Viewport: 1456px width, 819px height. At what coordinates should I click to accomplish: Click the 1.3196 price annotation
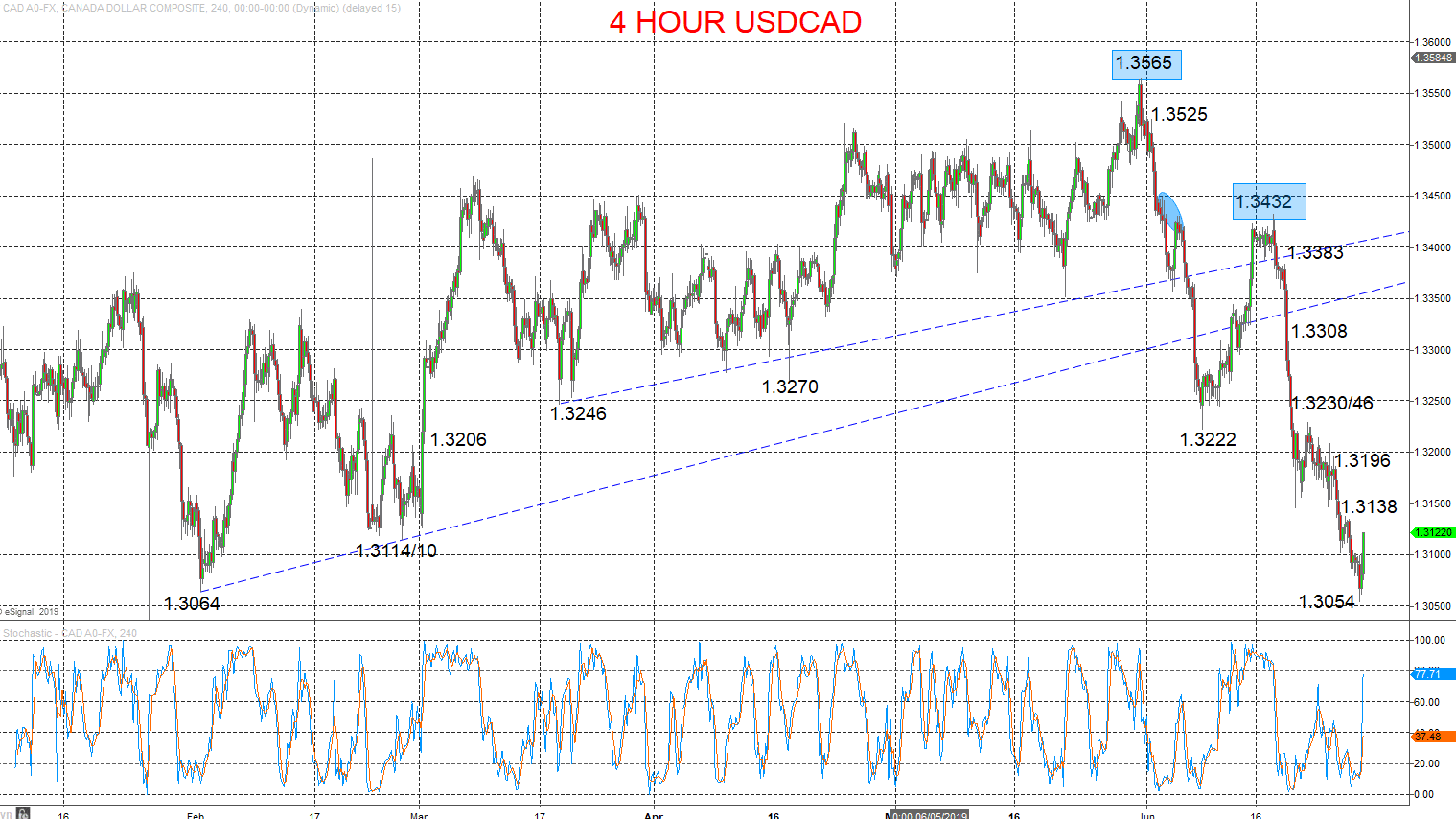pyautogui.click(x=1362, y=460)
